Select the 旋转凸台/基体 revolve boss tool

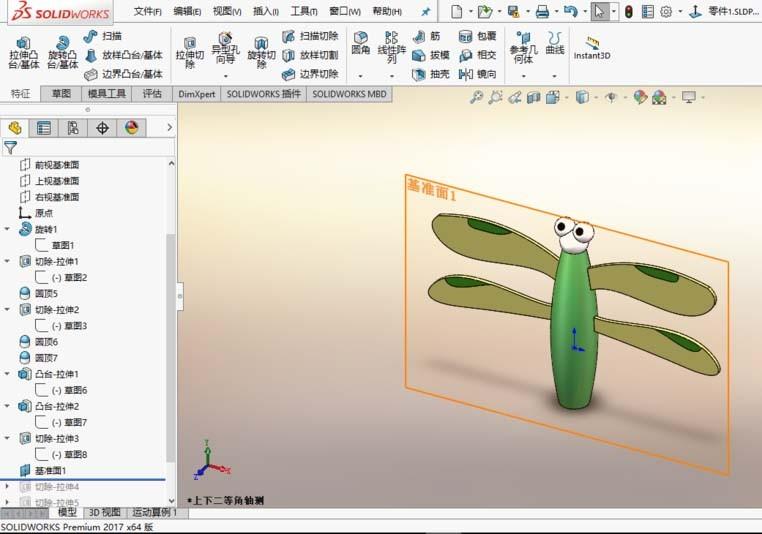coord(62,52)
